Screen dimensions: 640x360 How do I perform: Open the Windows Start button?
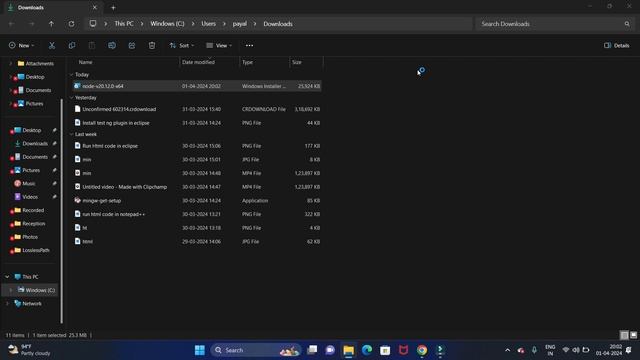click(200, 350)
